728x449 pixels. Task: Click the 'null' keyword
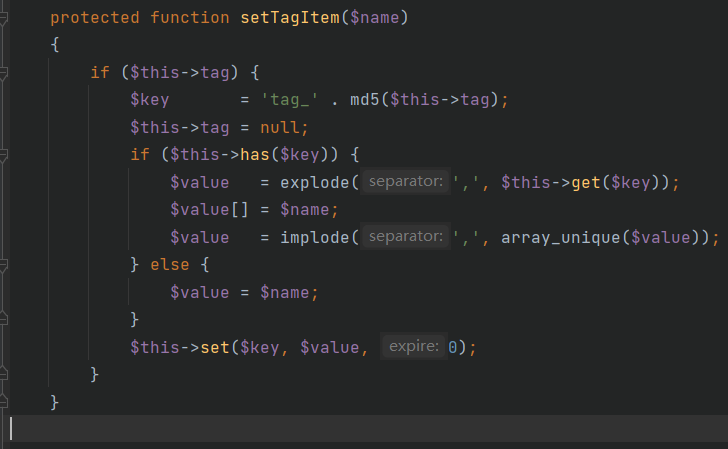[280, 128]
